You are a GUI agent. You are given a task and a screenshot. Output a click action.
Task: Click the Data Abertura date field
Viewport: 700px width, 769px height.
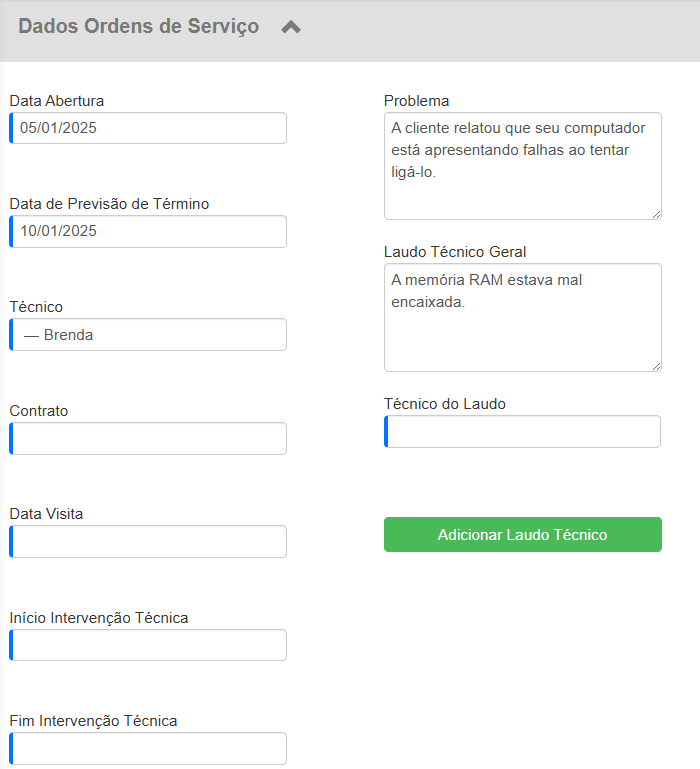[148, 128]
